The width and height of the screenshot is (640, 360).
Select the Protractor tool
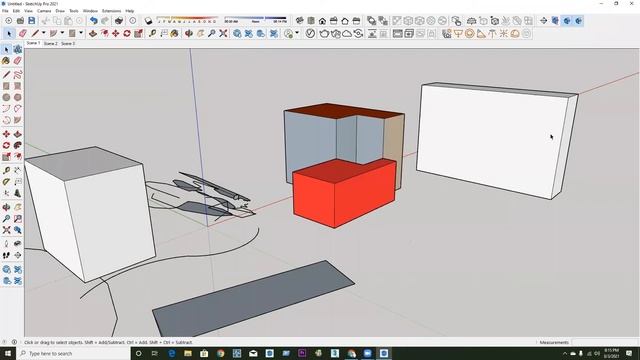click(x=6, y=182)
